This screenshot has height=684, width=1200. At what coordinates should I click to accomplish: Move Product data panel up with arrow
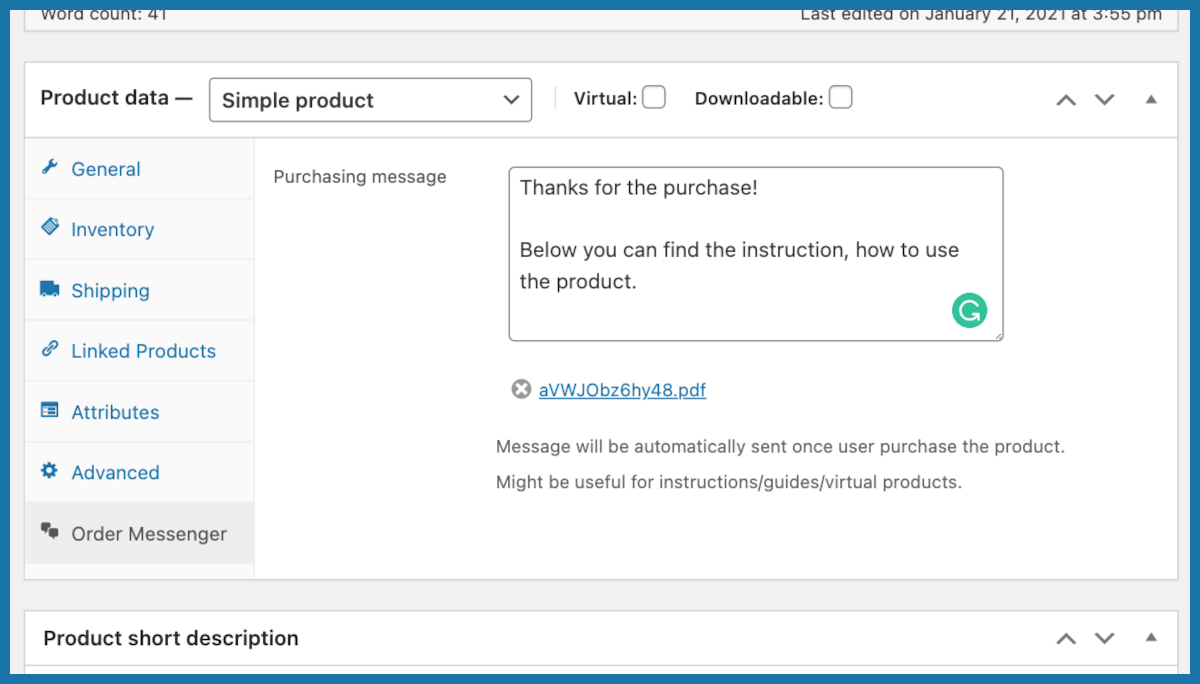1065,99
